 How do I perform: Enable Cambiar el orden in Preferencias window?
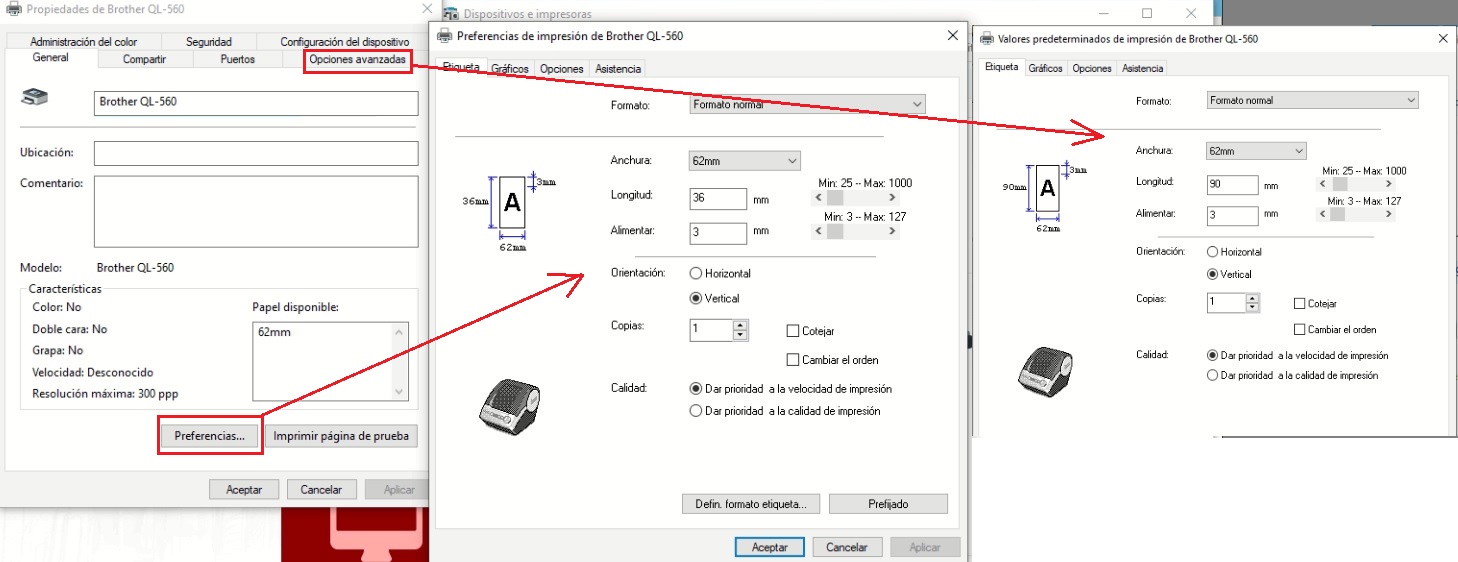coord(793,360)
